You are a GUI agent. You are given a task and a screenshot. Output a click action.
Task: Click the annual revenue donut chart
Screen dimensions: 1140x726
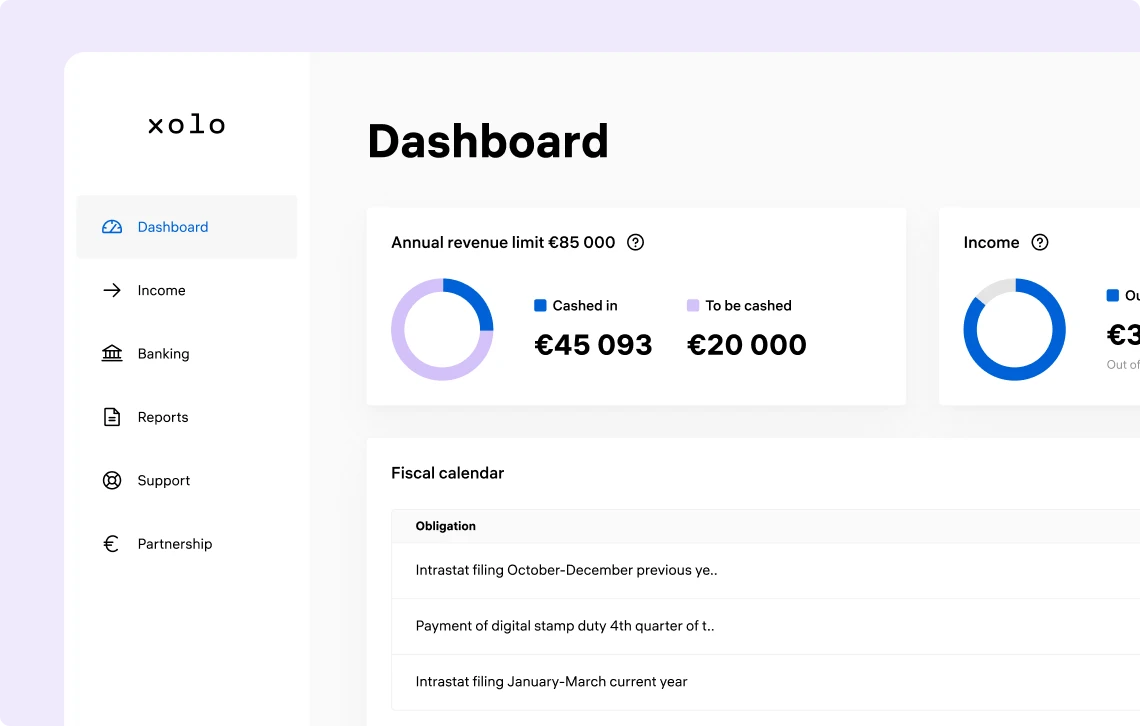443,330
